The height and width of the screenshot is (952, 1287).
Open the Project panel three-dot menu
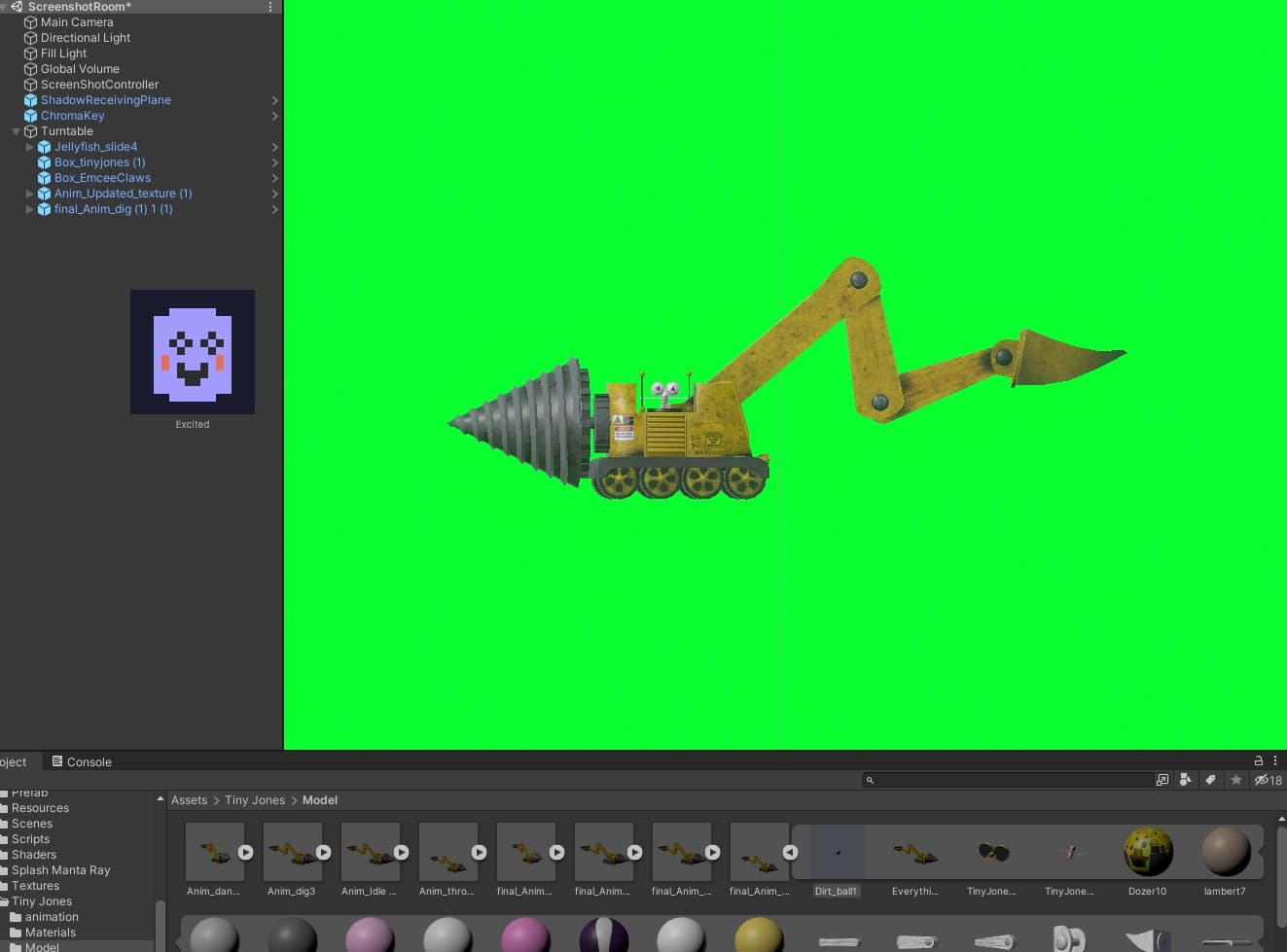pyautogui.click(x=1275, y=760)
